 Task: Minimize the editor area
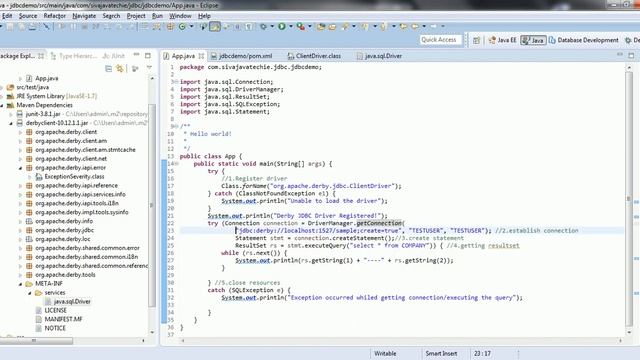620,55
